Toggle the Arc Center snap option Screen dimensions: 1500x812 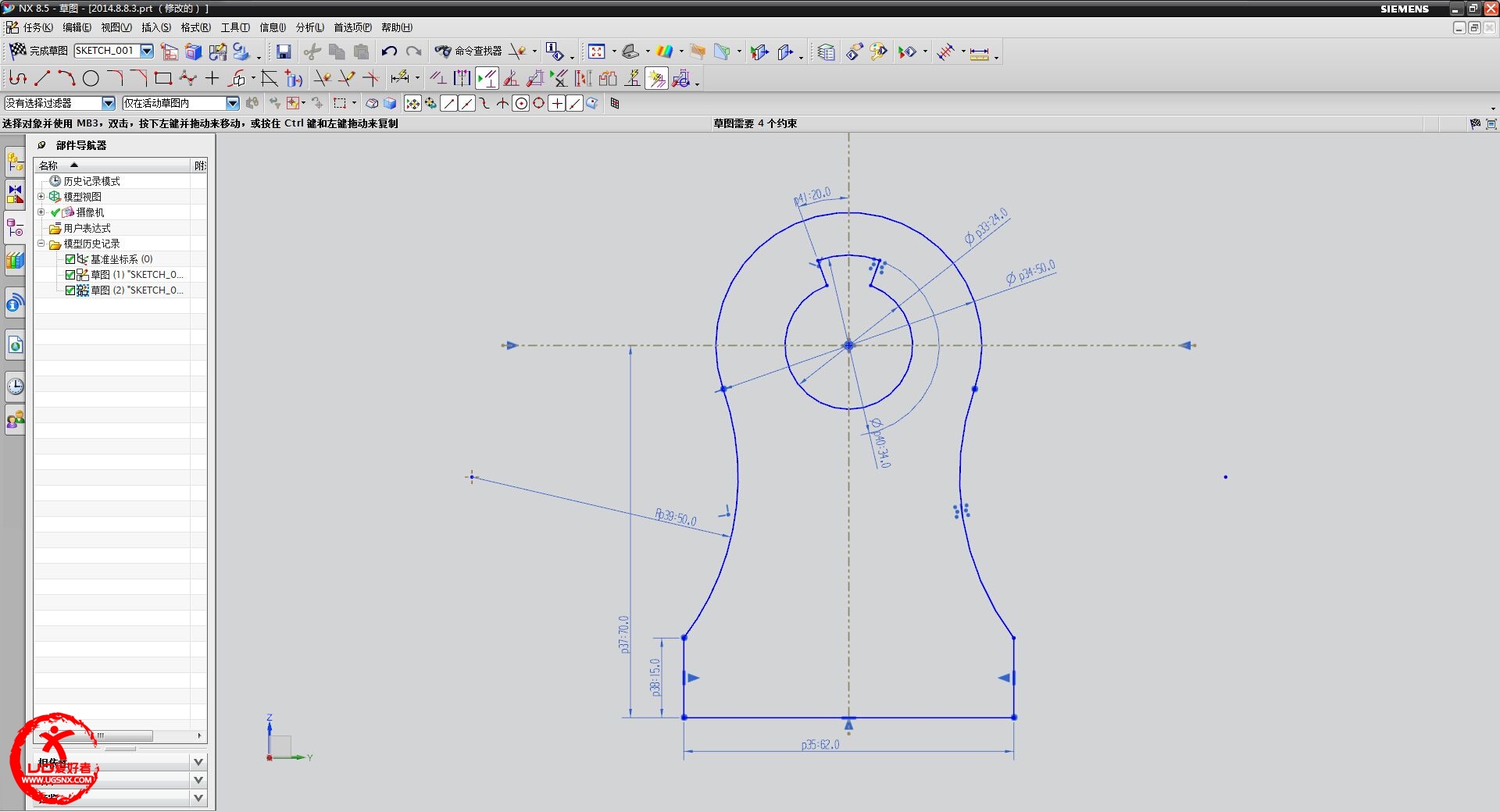click(x=521, y=103)
